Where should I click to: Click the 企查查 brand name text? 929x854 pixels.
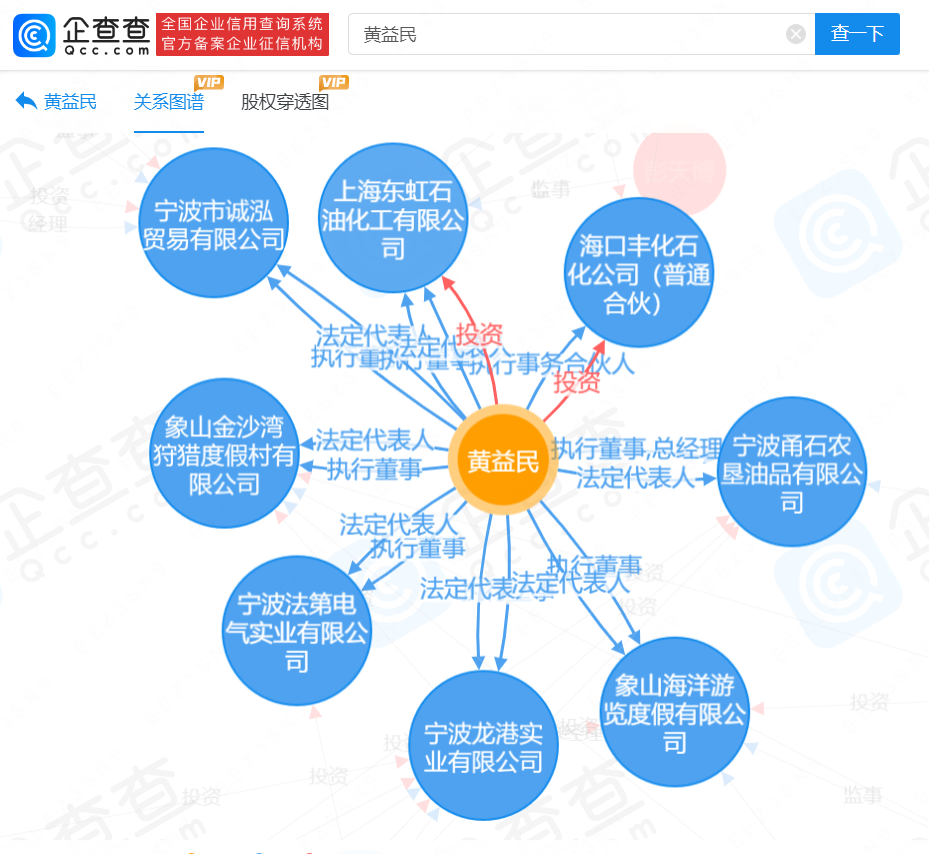[x=106, y=28]
